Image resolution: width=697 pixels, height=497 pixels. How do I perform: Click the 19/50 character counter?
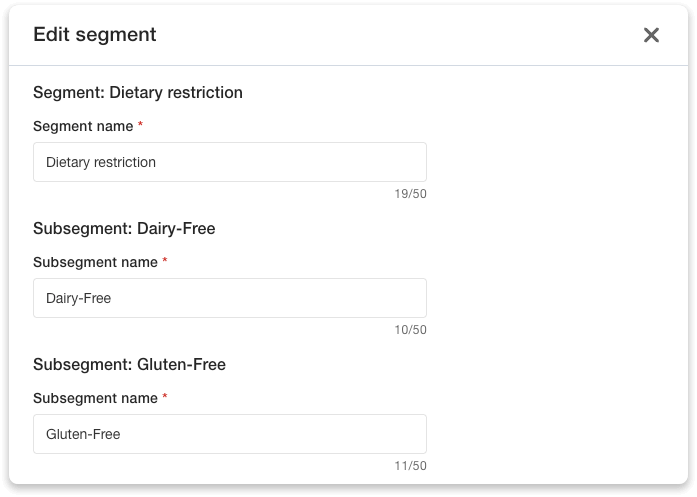click(x=410, y=194)
